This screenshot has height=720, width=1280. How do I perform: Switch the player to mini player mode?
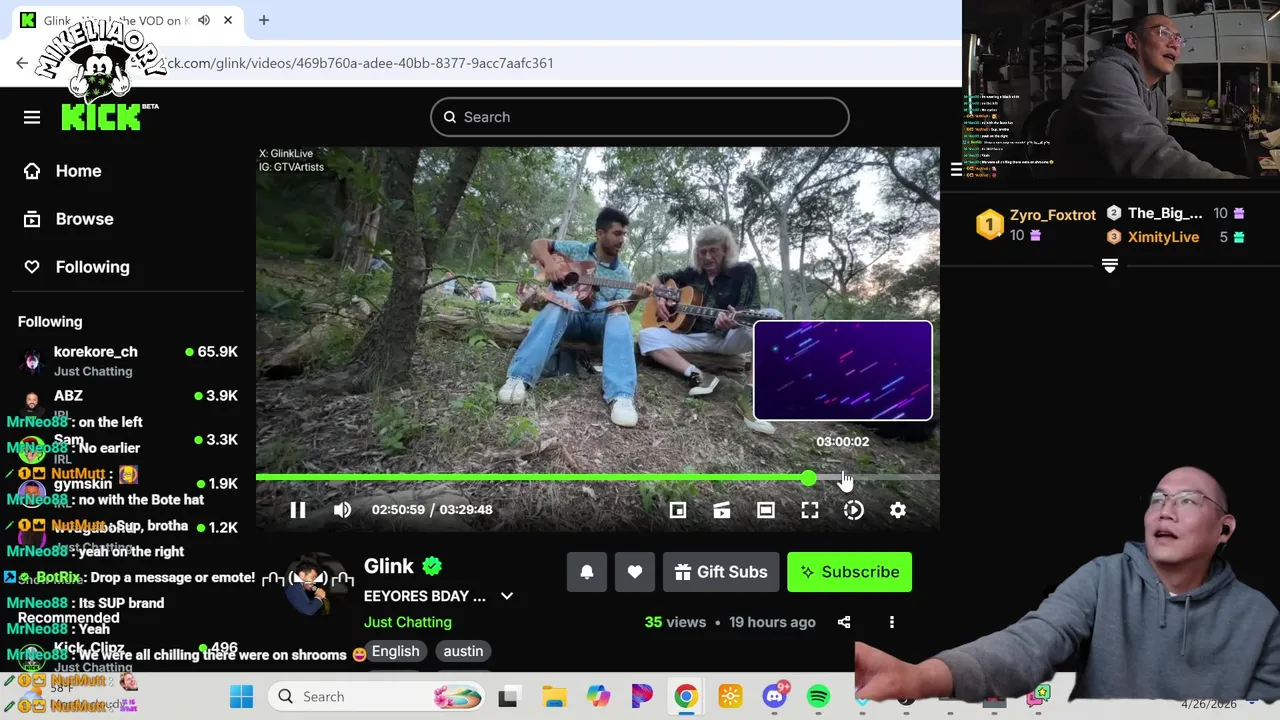(678, 510)
